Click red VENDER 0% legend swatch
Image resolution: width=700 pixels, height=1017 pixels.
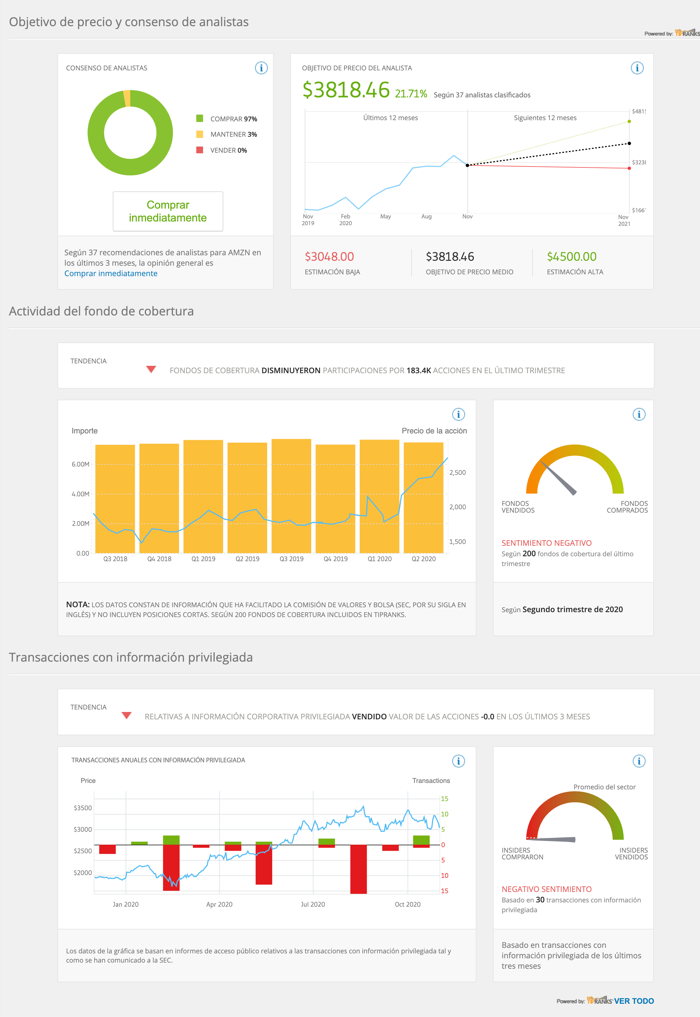point(200,150)
